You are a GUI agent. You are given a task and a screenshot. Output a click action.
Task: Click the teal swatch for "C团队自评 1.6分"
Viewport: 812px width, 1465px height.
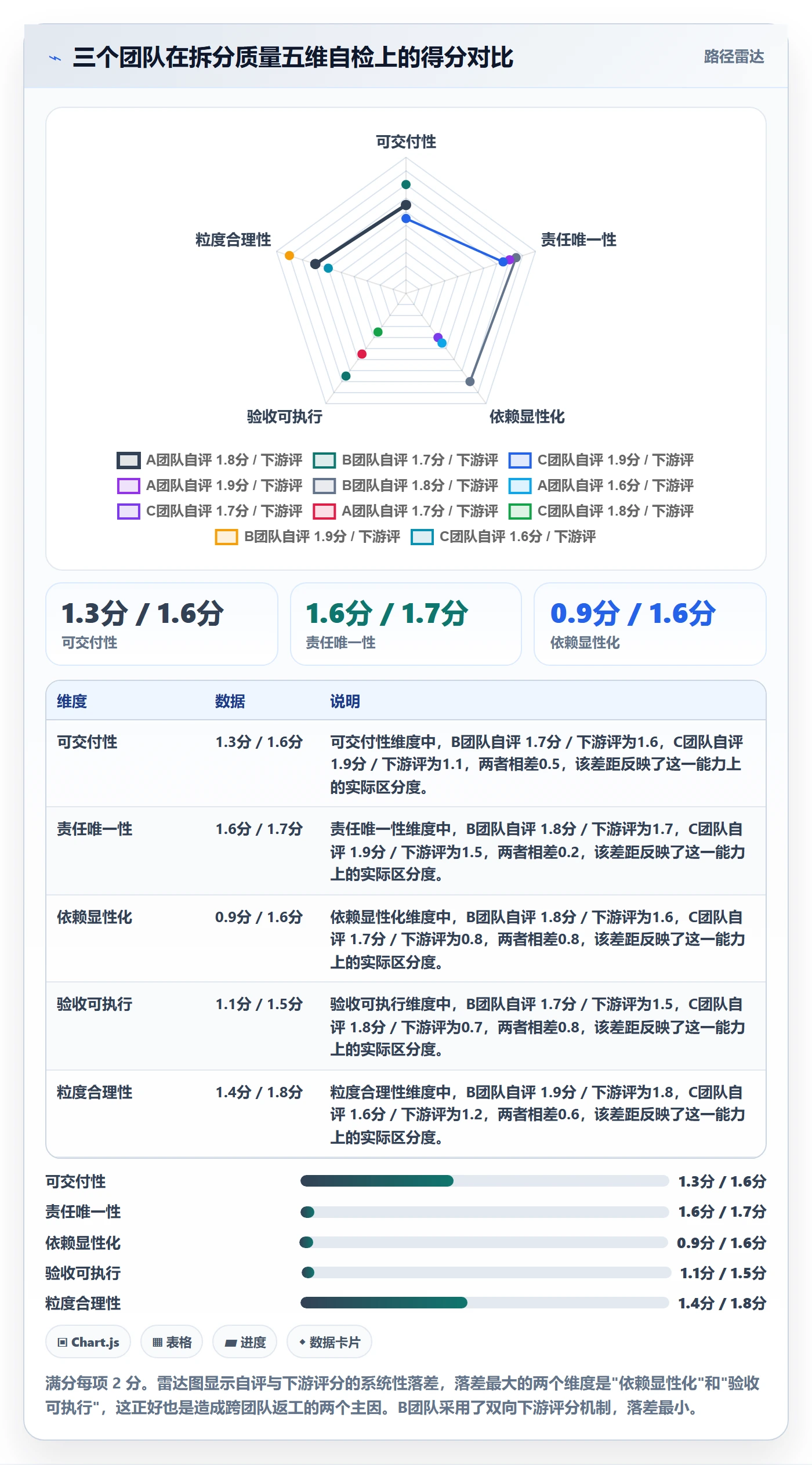coord(422,537)
